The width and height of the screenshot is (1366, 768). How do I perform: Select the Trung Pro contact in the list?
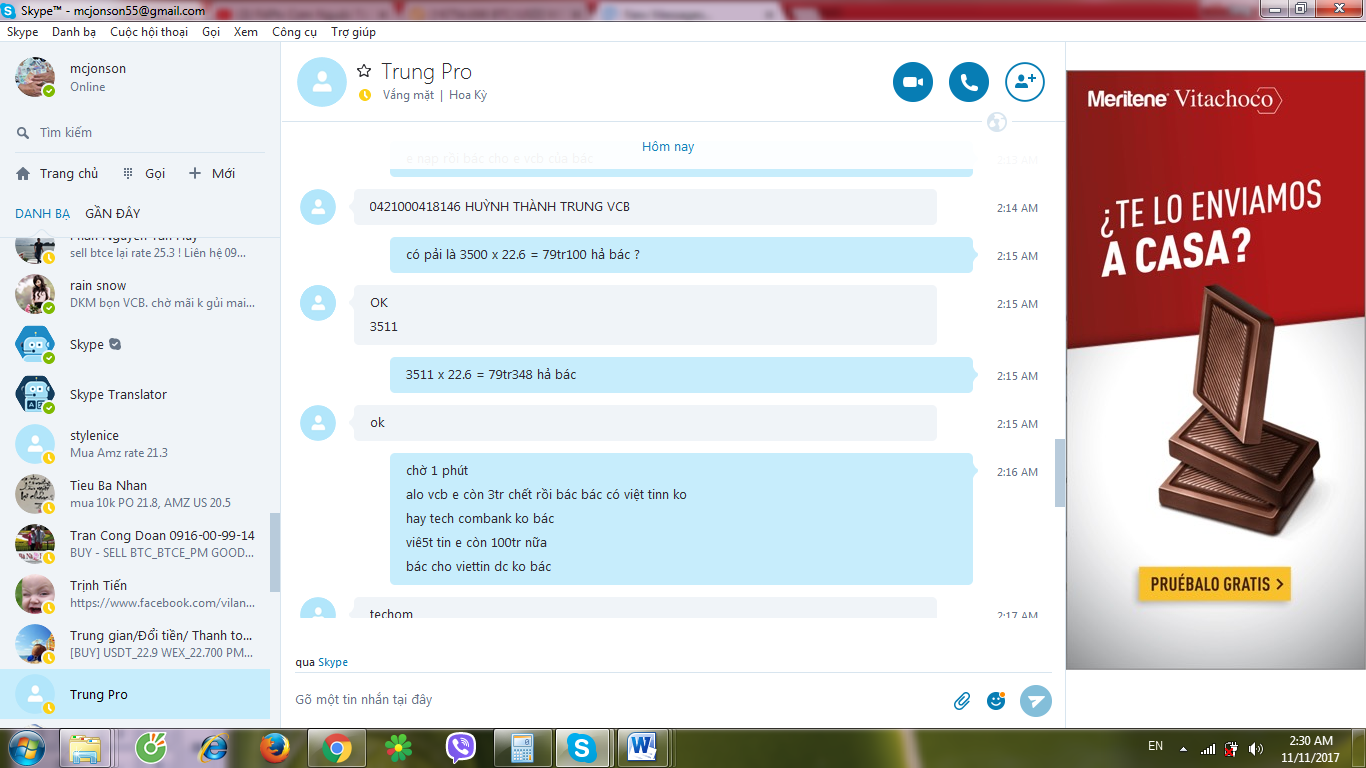coord(135,694)
